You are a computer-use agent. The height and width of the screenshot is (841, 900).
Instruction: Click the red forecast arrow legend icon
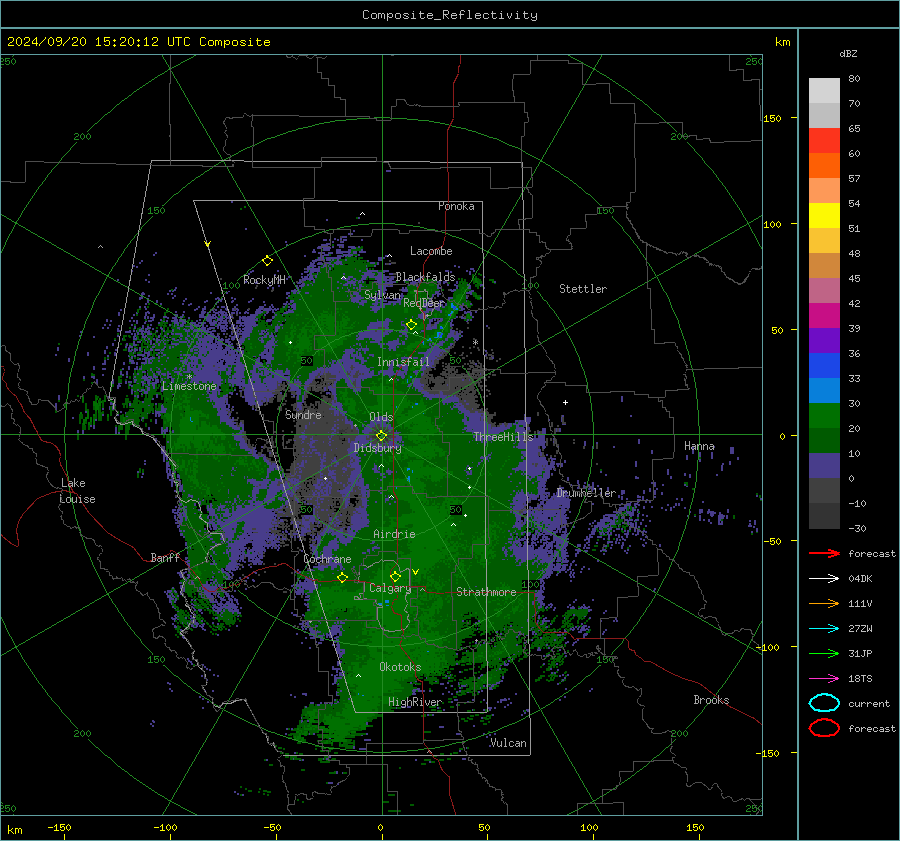pyautogui.click(x=824, y=553)
